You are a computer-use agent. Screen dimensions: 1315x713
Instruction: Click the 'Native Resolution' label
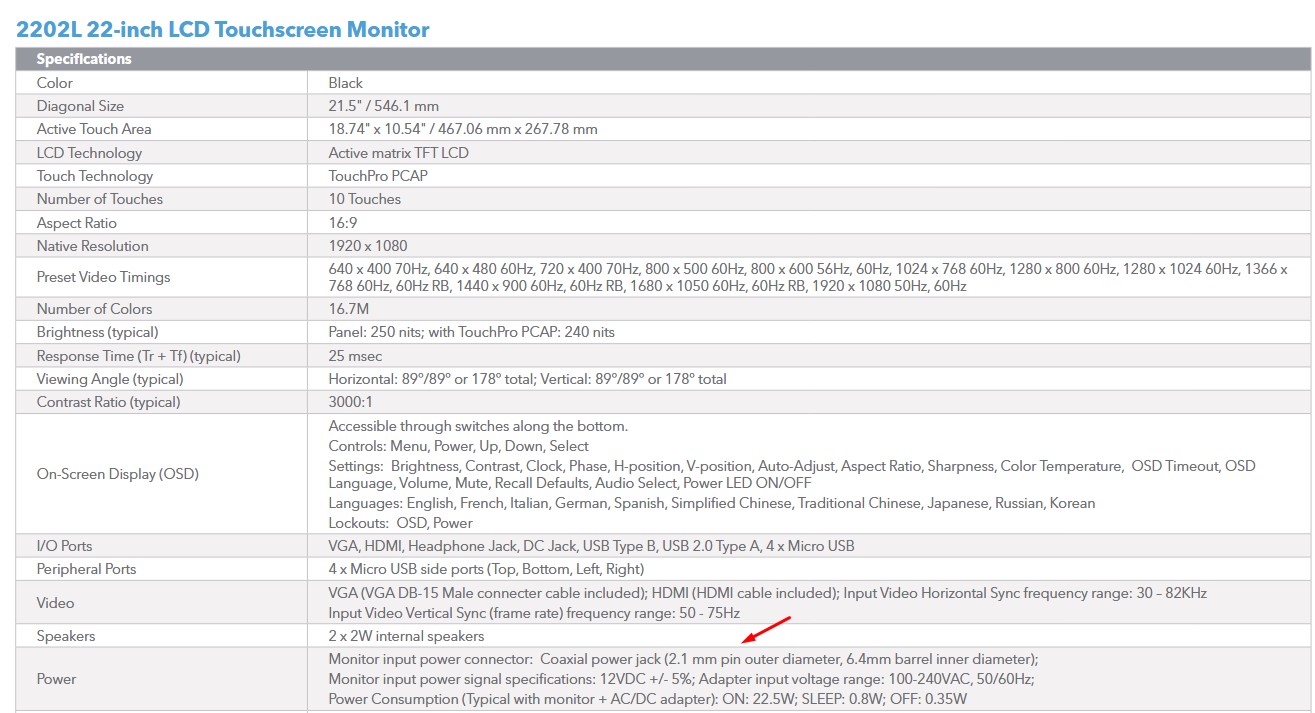[x=93, y=246]
